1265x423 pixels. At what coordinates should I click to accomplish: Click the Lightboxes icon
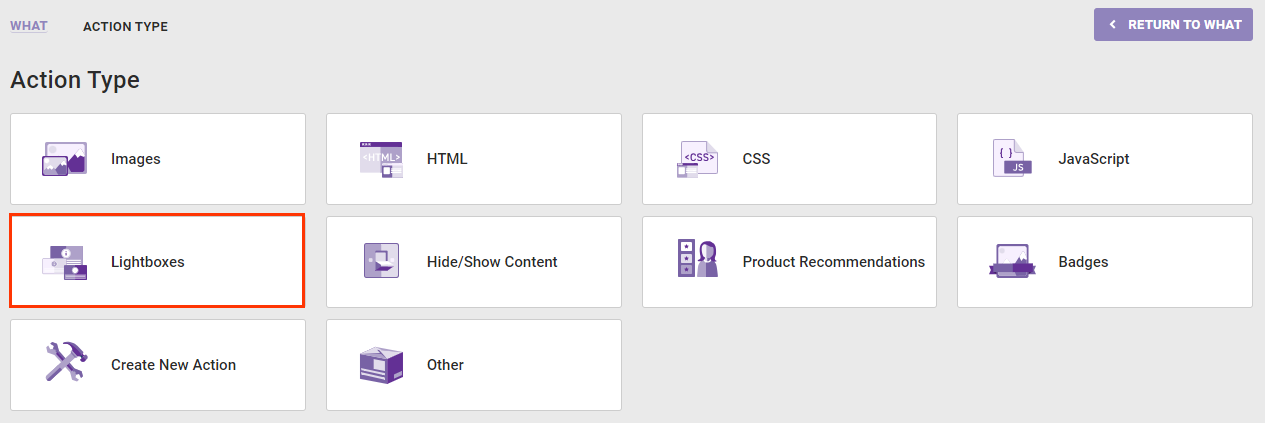[x=65, y=262]
